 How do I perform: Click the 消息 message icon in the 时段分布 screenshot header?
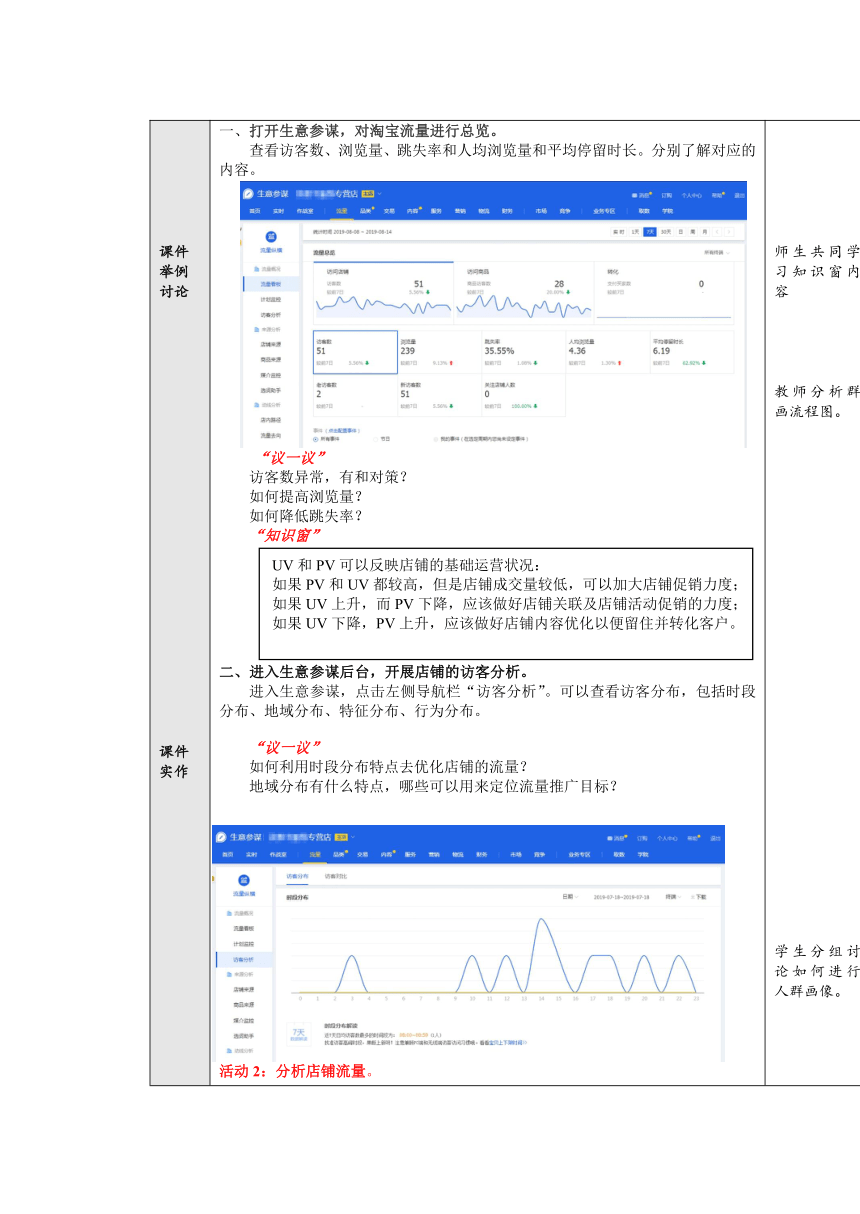click(x=609, y=838)
